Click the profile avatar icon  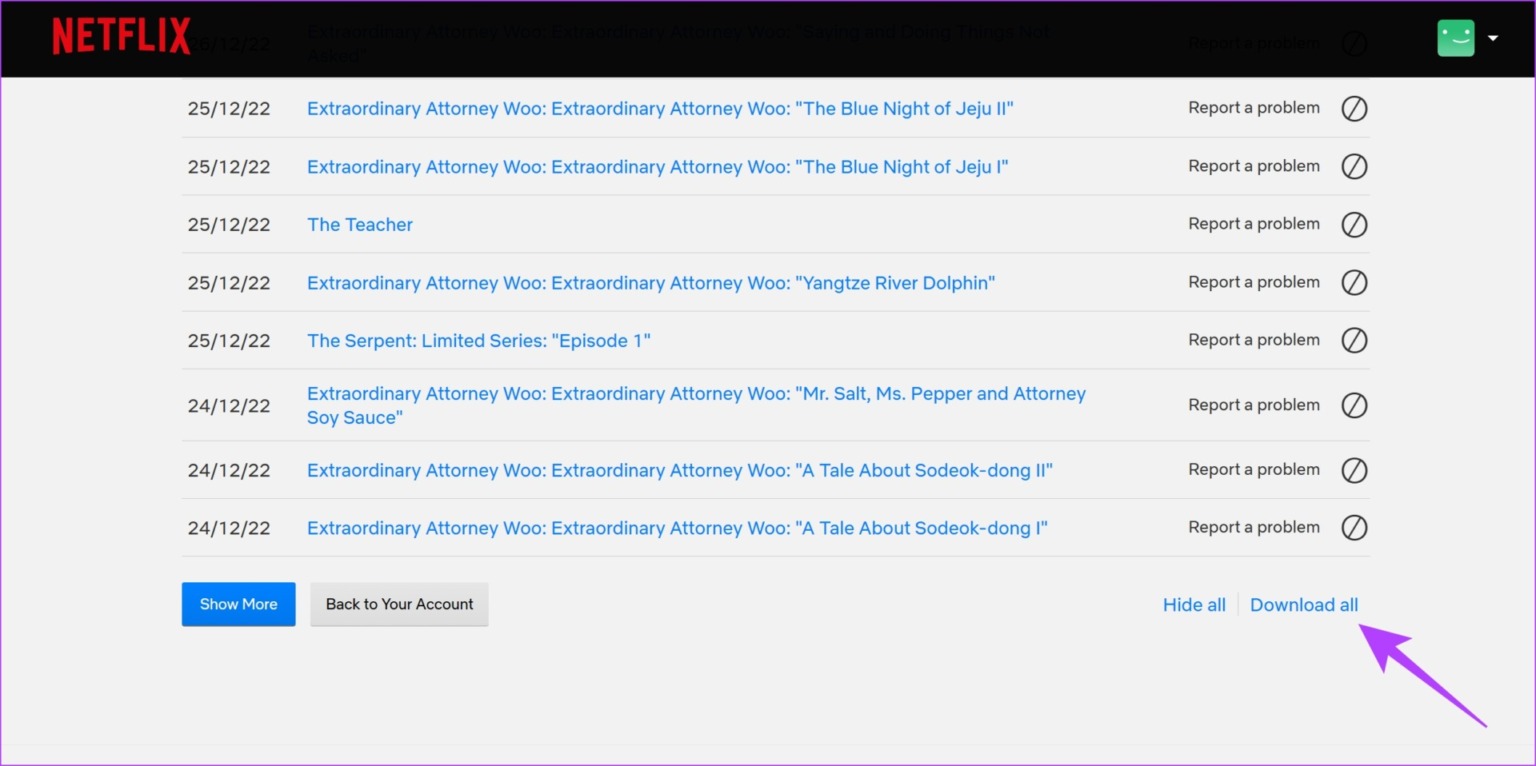tap(1456, 37)
